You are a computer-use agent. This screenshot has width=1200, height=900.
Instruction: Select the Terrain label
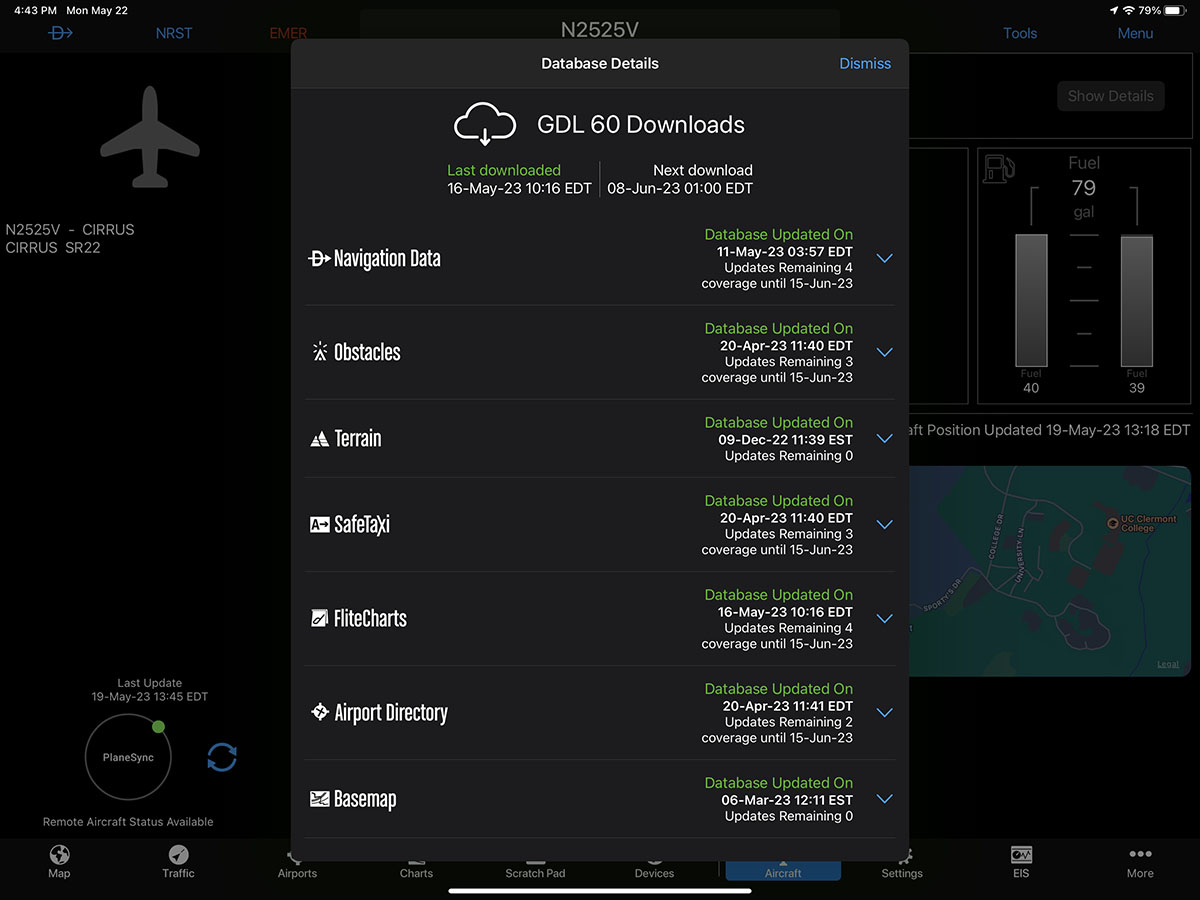pos(358,438)
